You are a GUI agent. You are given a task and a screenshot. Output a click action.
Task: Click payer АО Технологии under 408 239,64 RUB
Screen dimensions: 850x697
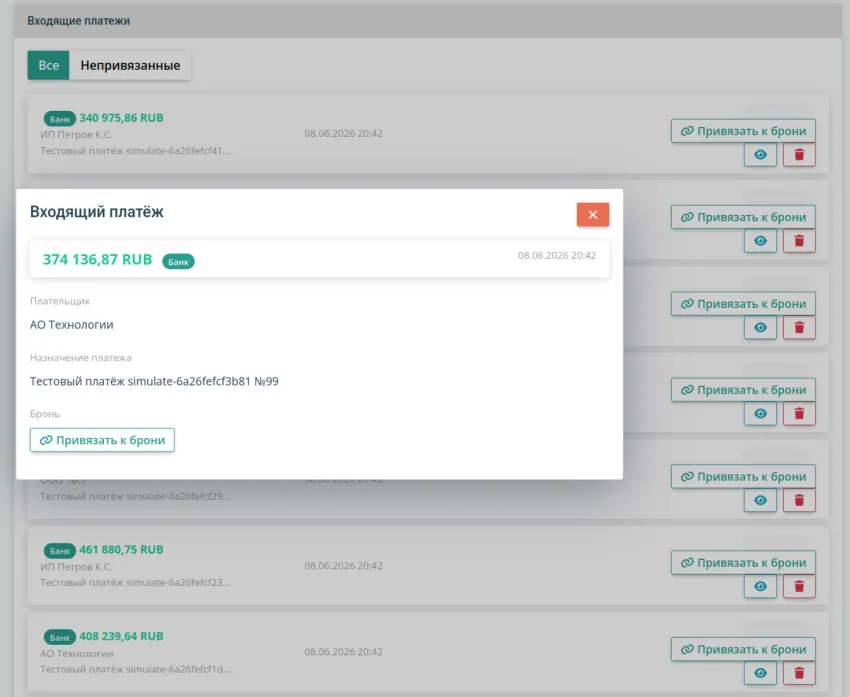pos(76,654)
